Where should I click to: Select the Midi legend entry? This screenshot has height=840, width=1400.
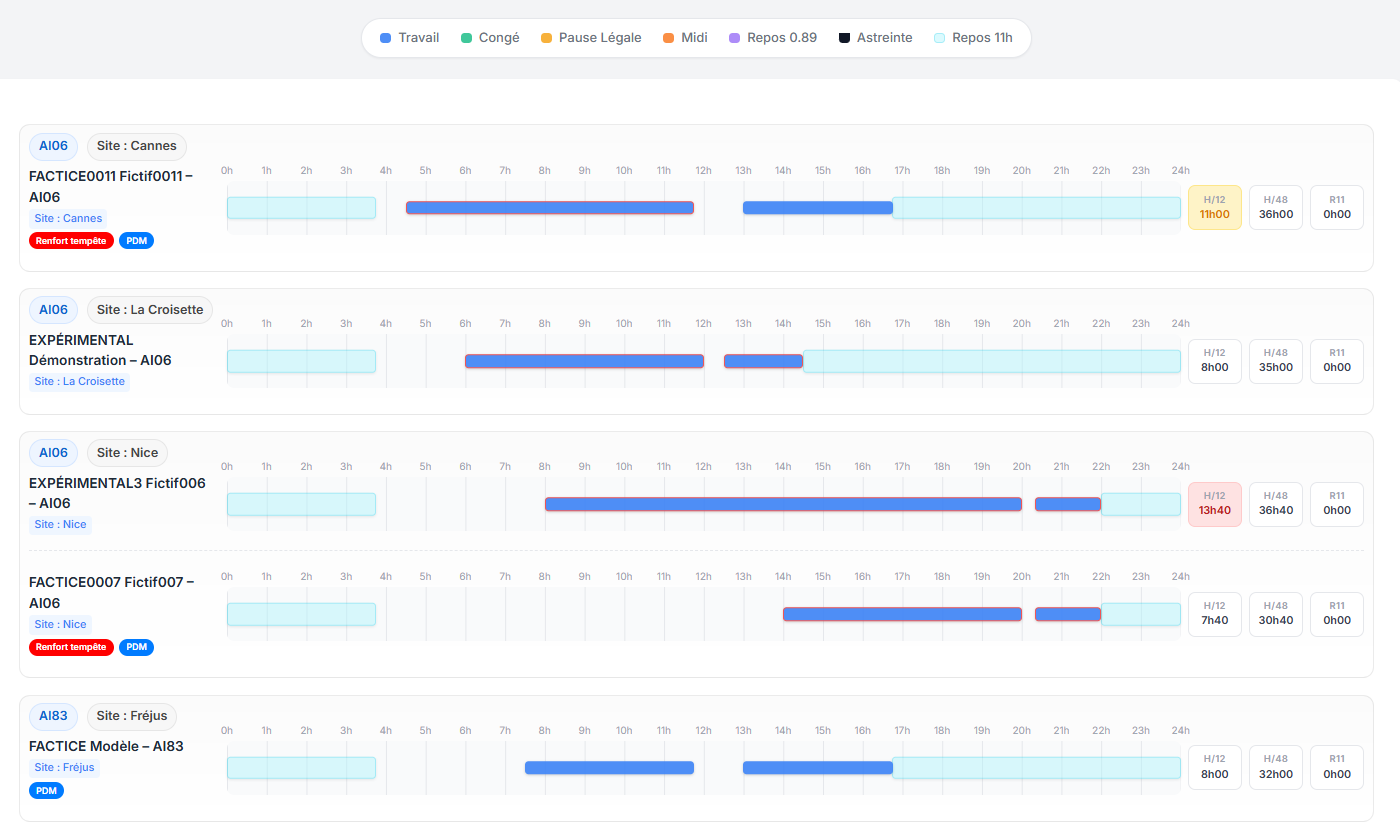[x=685, y=38]
